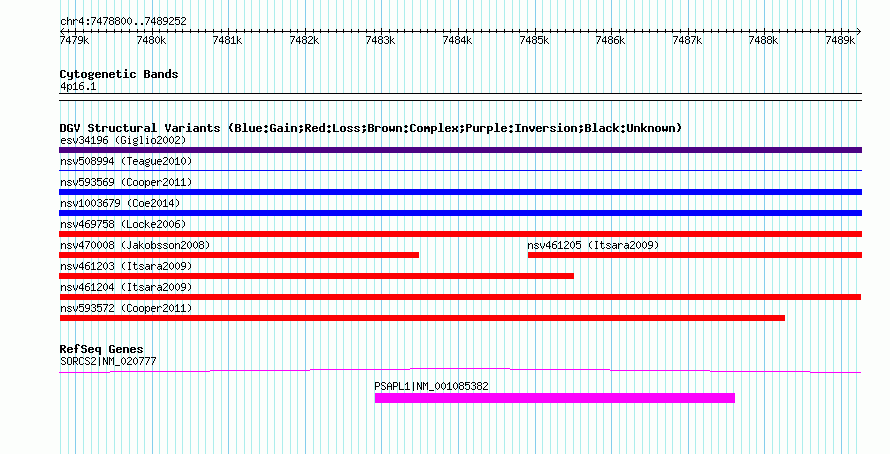Click the 7479k ruler tick label
This screenshot has width=890, height=454.
point(74,40)
